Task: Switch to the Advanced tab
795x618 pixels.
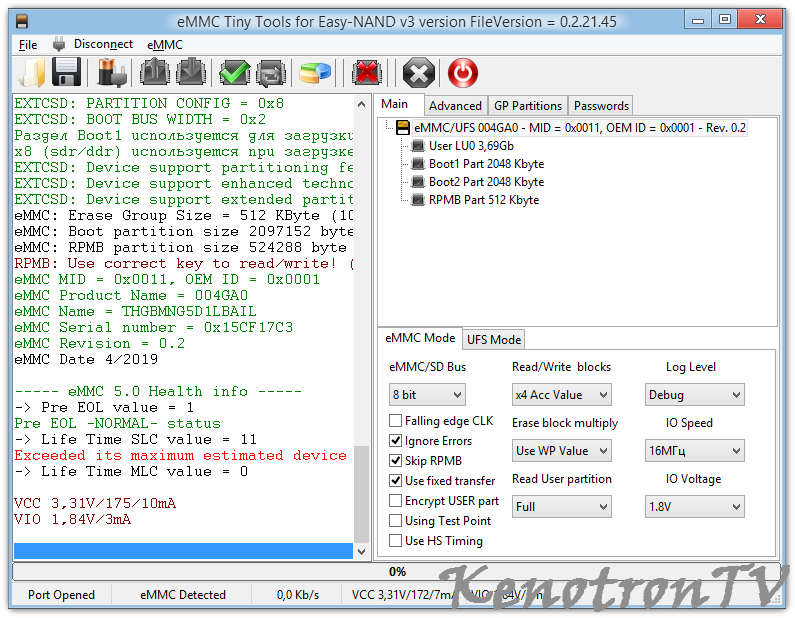Action: coord(455,105)
